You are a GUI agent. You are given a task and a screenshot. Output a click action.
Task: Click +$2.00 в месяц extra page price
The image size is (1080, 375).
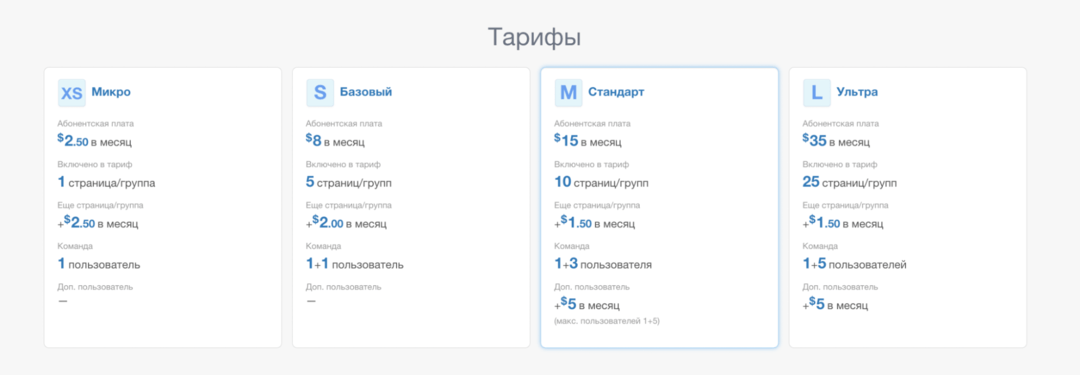[346, 223]
